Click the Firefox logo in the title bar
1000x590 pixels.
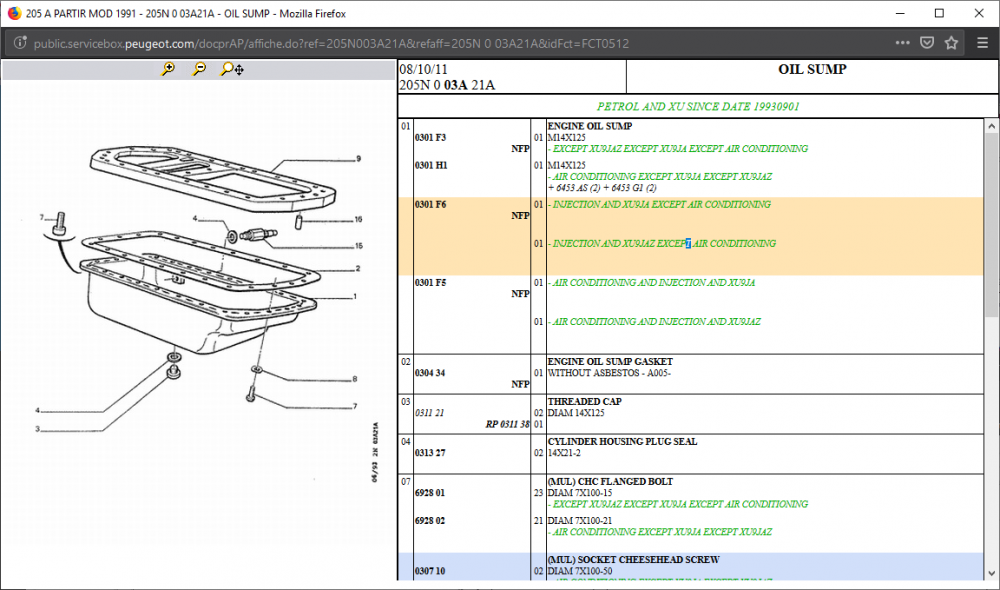pos(14,13)
